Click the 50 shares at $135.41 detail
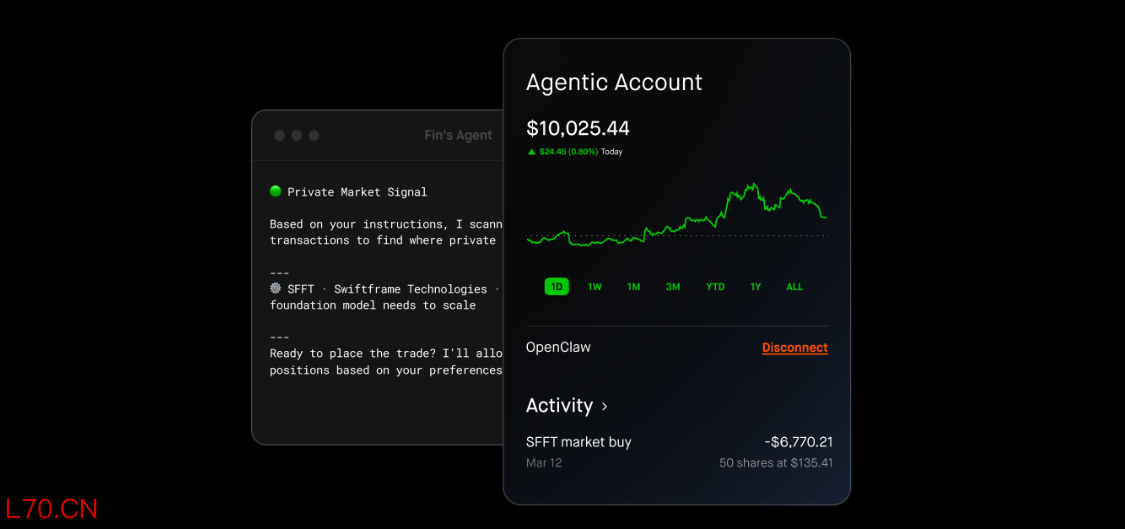This screenshot has height=529, width=1125. [x=776, y=463]
